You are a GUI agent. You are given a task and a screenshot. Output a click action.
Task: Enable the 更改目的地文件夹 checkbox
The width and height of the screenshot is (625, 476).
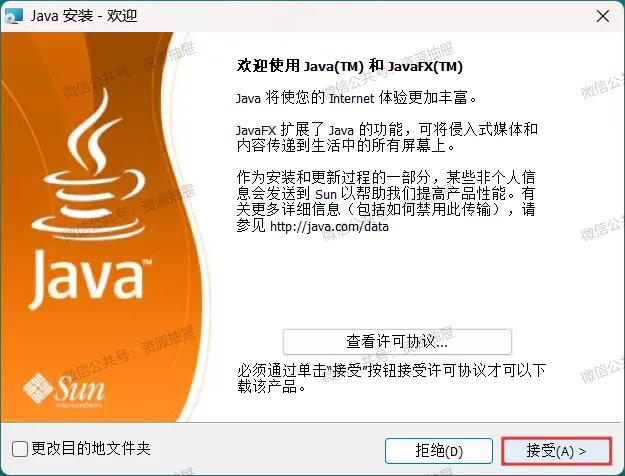[20, 448]
